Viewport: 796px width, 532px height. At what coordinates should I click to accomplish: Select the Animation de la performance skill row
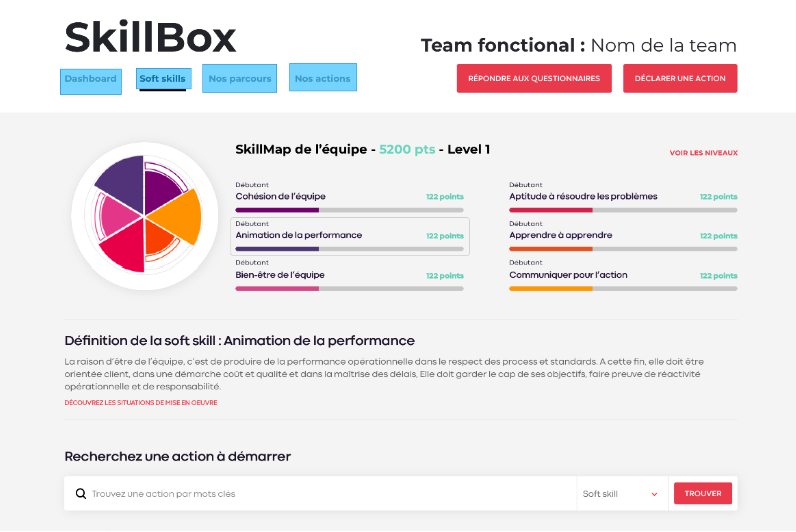(x=350, y=236)
